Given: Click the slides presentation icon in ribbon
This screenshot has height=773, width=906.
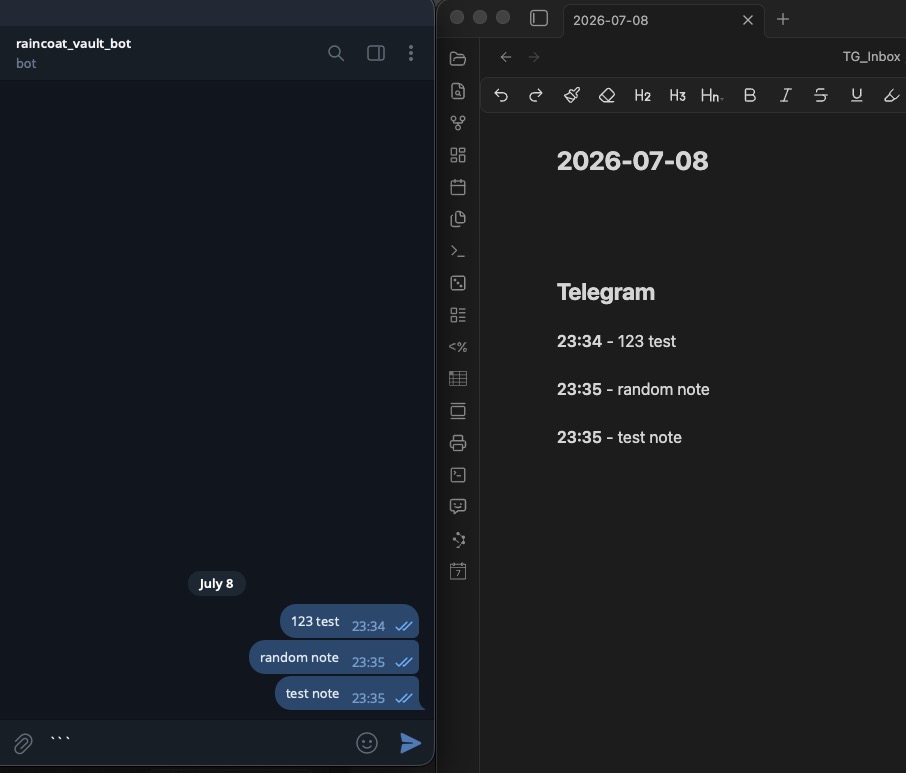Looking at the screenshot, I should pos(458,411).
